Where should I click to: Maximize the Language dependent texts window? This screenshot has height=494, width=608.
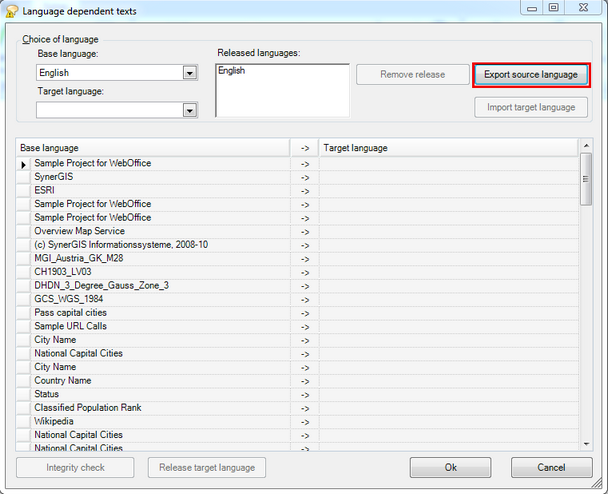pyautogui.click(x=554, y=7)
